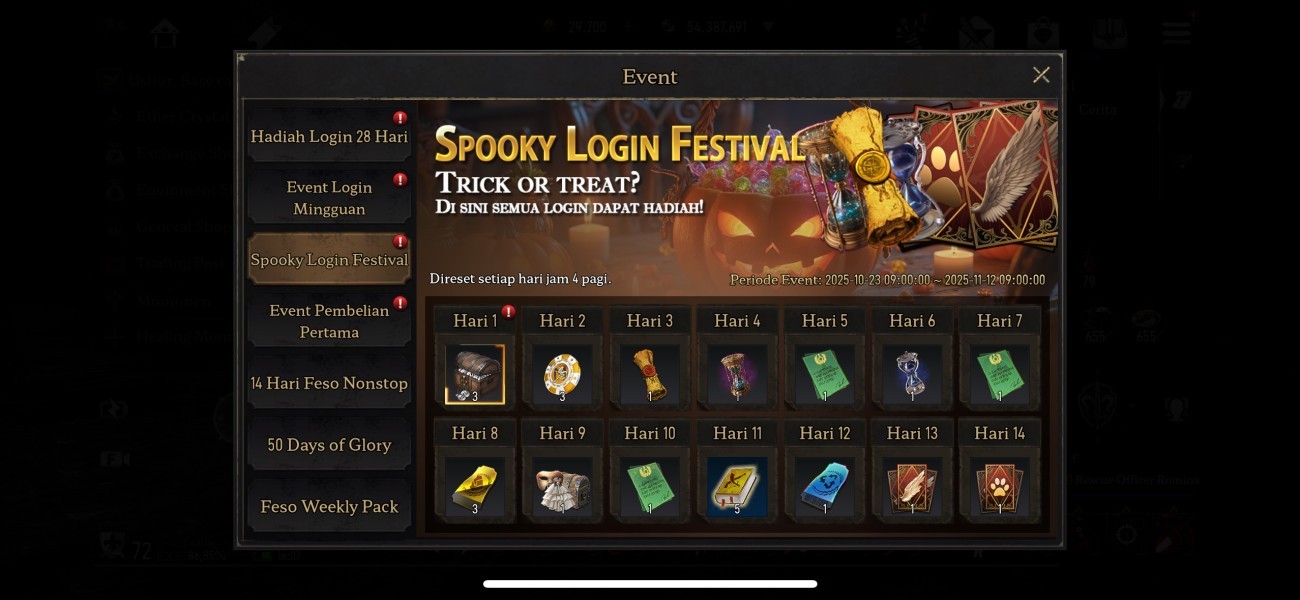
Task: Tap the Hari 12 blue ticket icon
Action: 824,487
